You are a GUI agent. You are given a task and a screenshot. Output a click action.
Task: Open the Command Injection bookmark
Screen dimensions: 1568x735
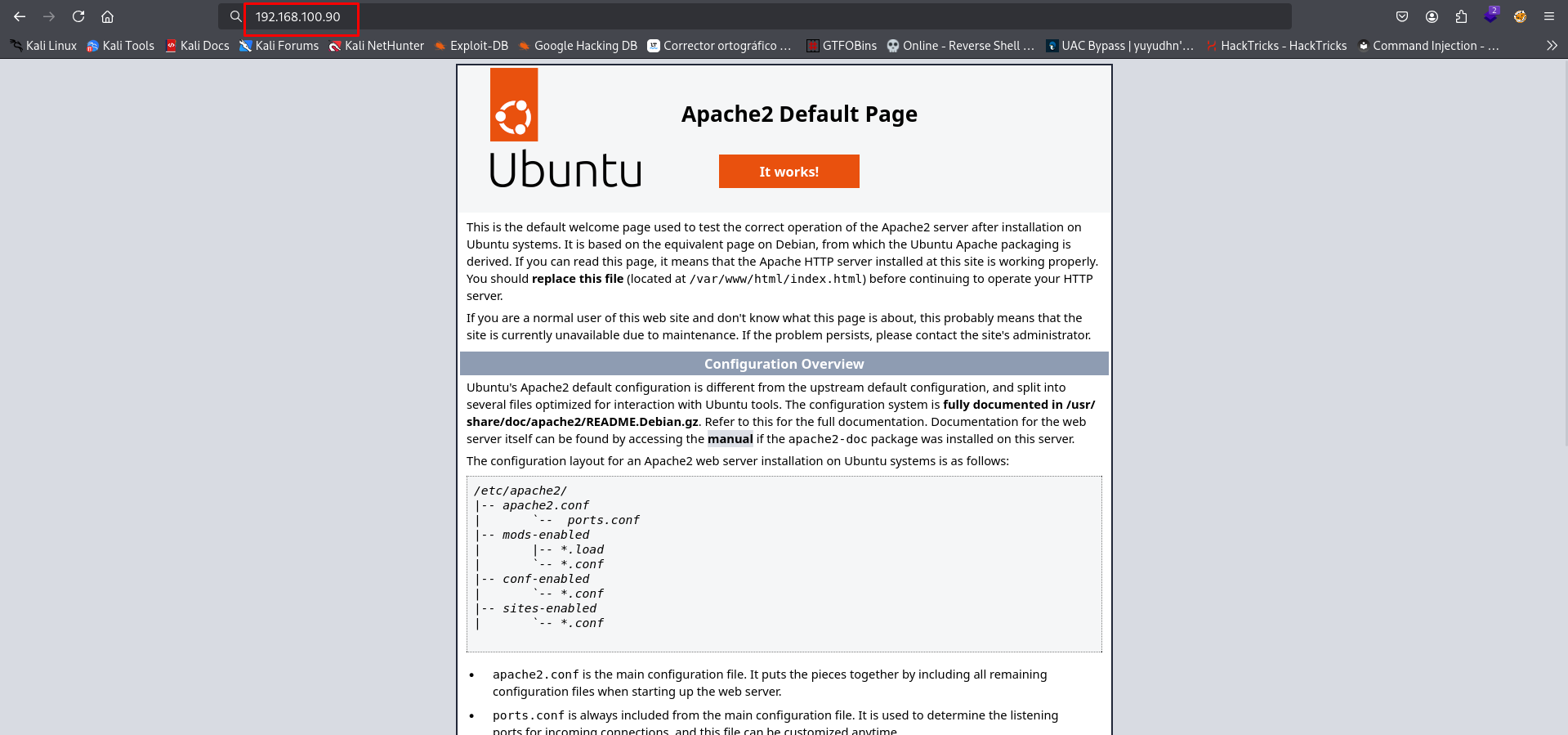1428,46
